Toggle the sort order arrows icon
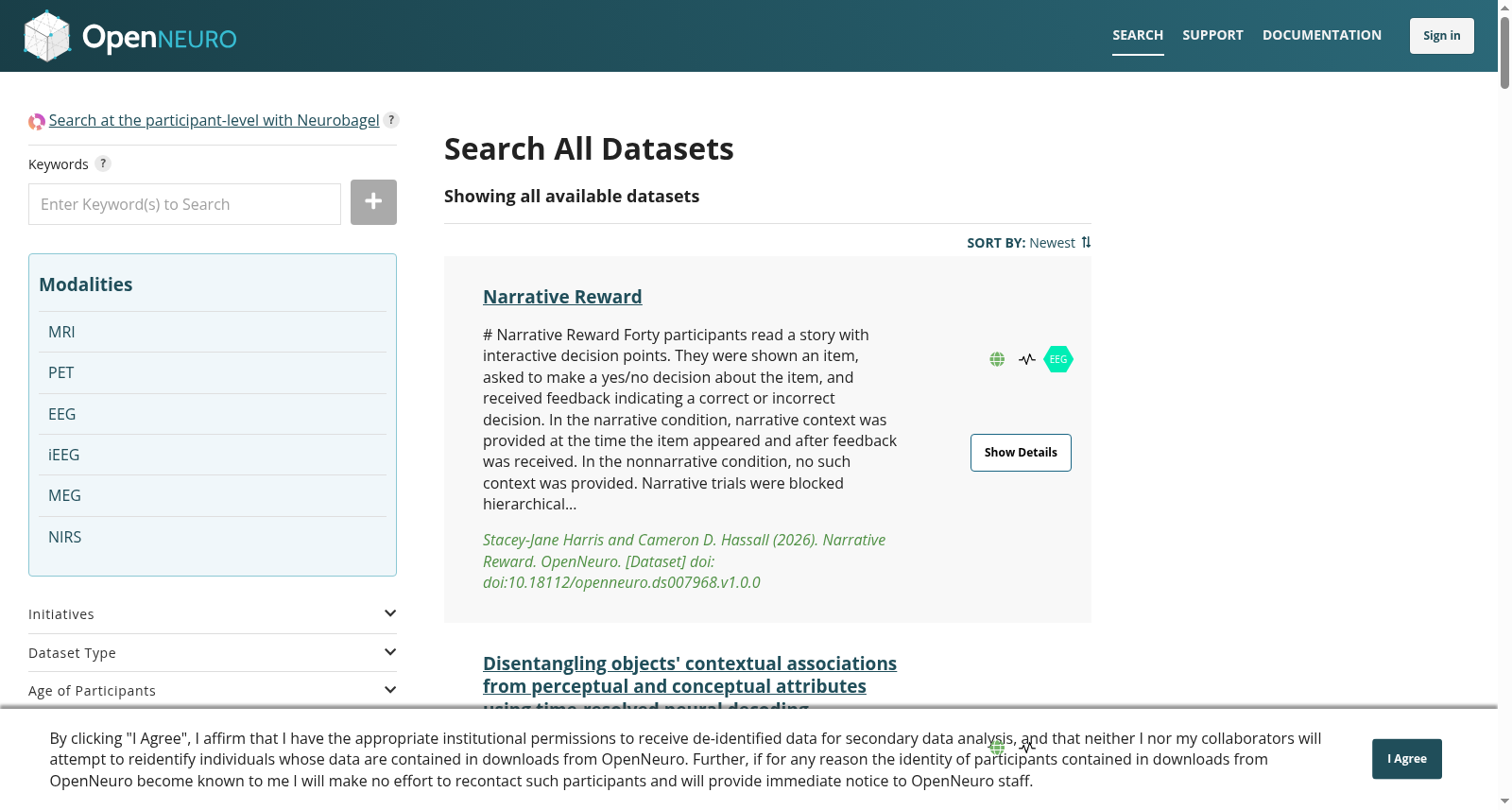The width and height of the screenshot is (1512, 810). 1086,242
